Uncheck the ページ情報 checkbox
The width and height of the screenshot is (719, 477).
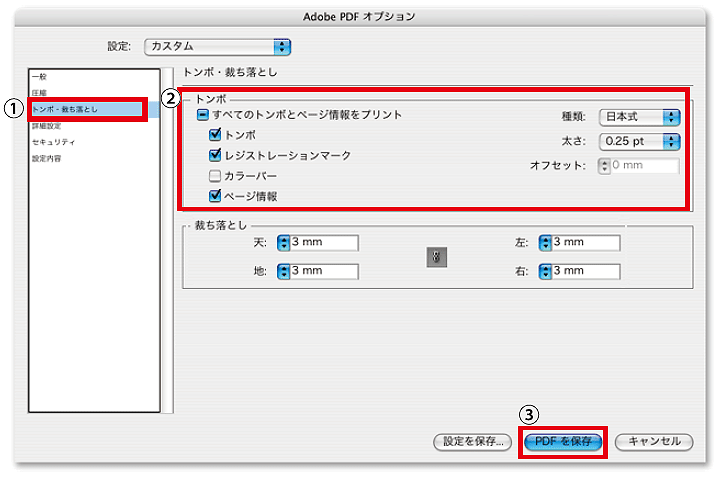215,196
